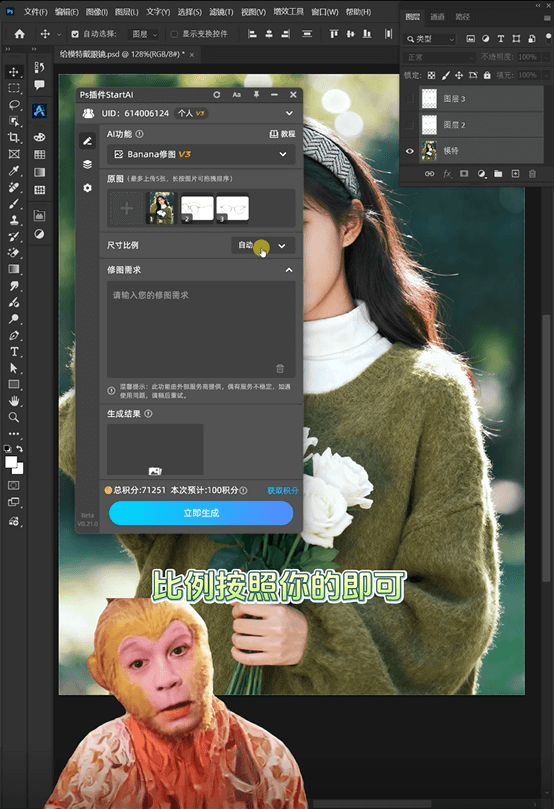Viewport: 554px width, 809px height.
Task: Pin the StartAI plugin window
Action: (x=256, y=95)
